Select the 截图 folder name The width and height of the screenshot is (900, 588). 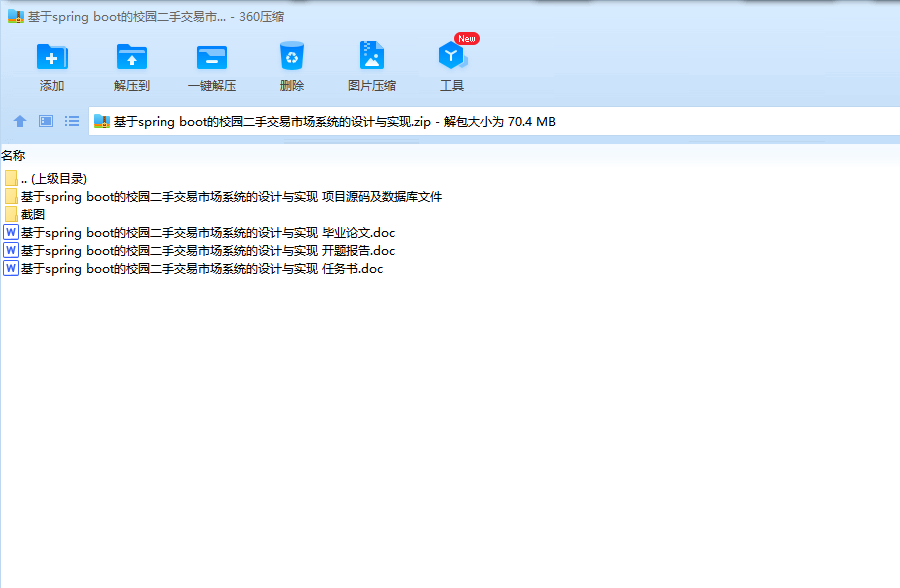33,214
